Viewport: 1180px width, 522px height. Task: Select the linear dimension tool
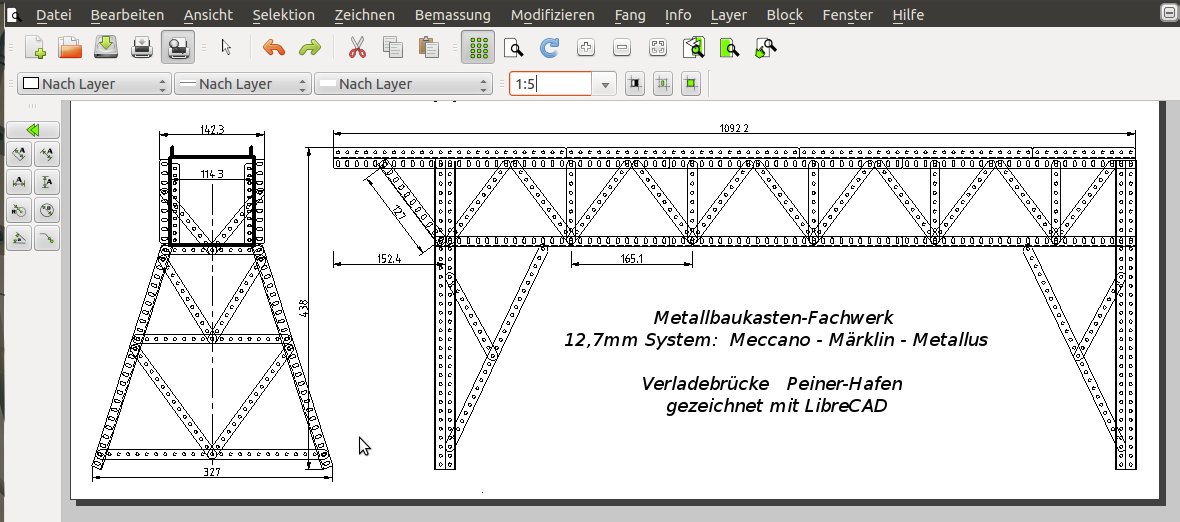(47, 154)
